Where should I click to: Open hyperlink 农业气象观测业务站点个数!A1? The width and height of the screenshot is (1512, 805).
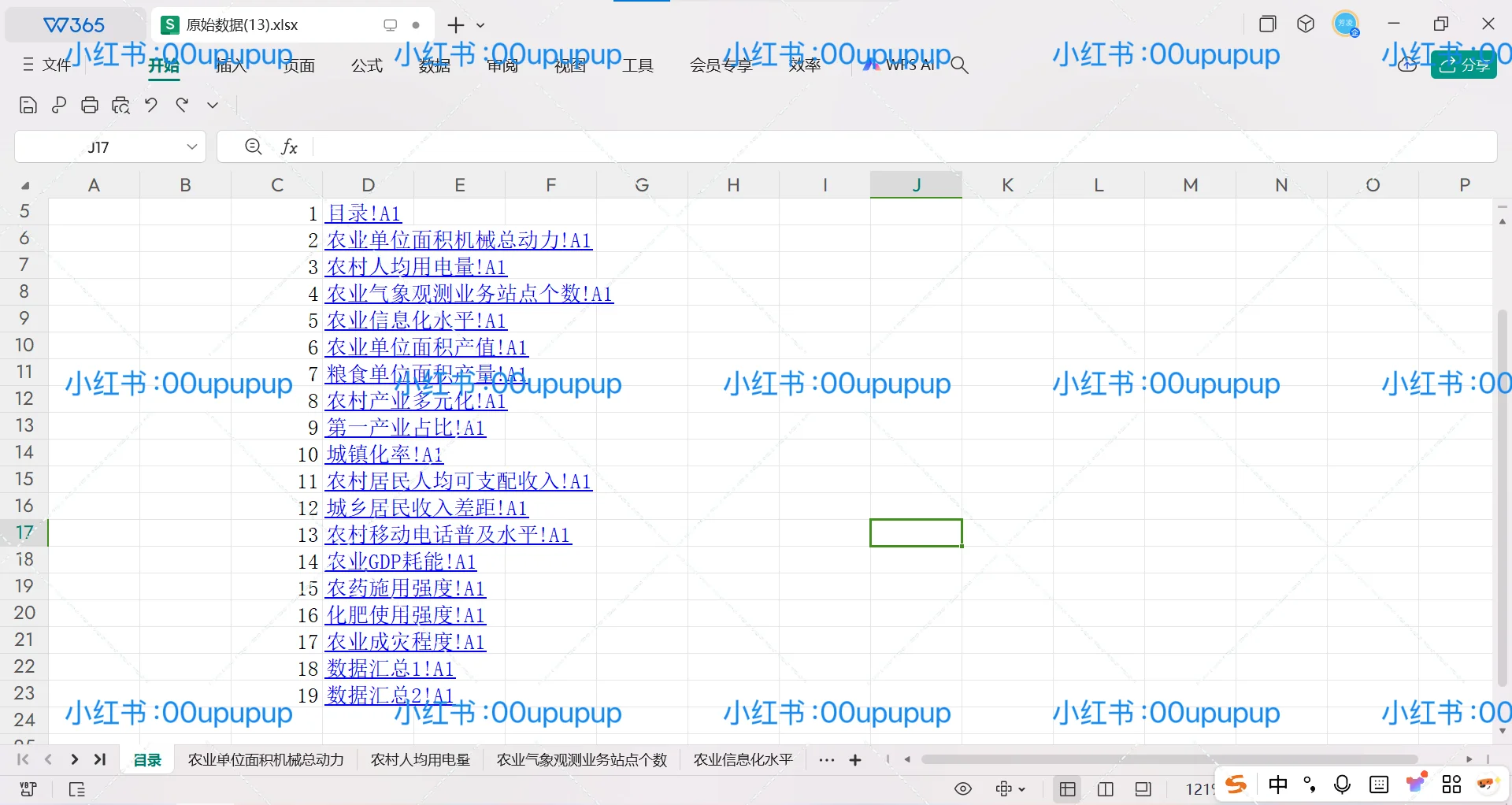(469, 294)
